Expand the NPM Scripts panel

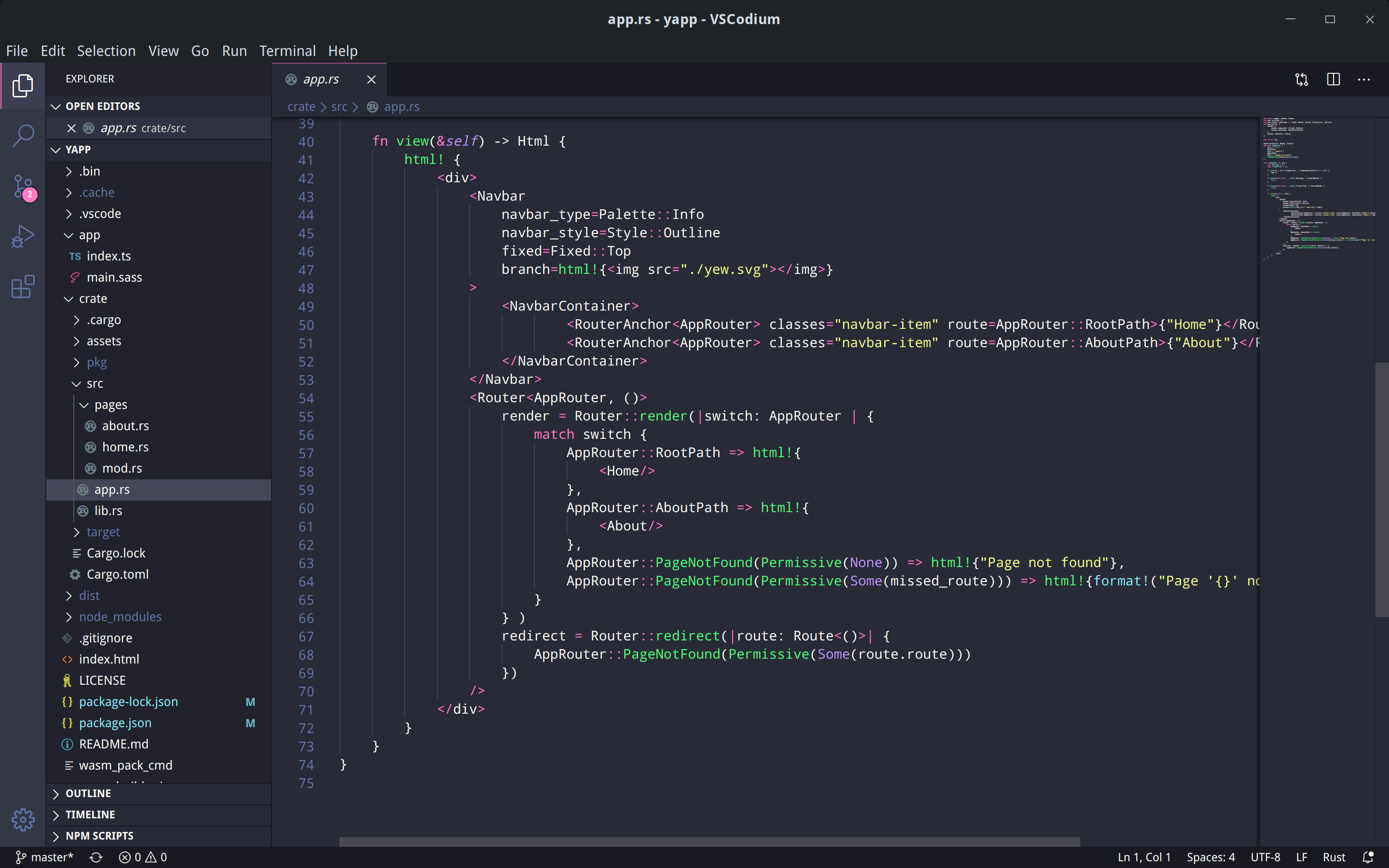click(x=159, y=836)
